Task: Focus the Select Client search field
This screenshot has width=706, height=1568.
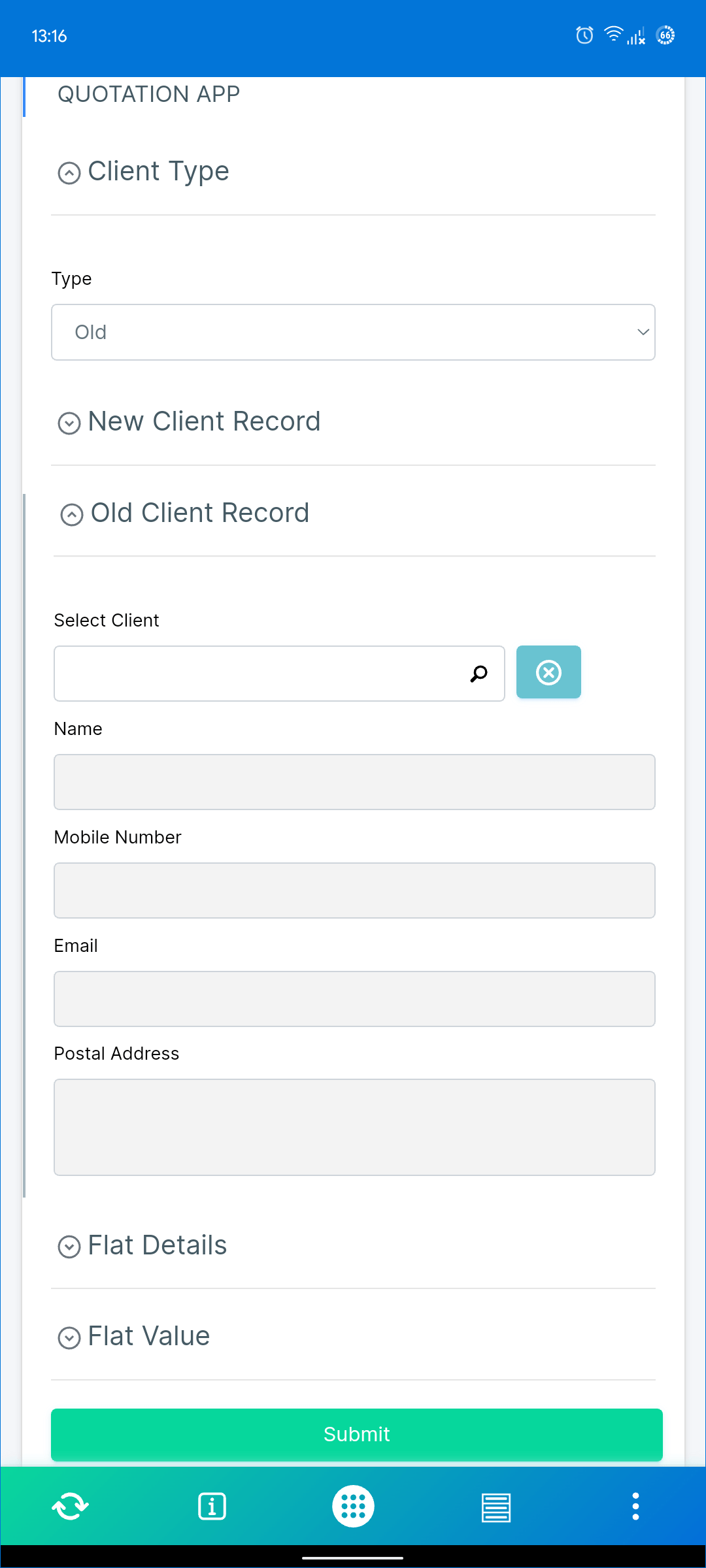Action: click(x=279, y=674)
